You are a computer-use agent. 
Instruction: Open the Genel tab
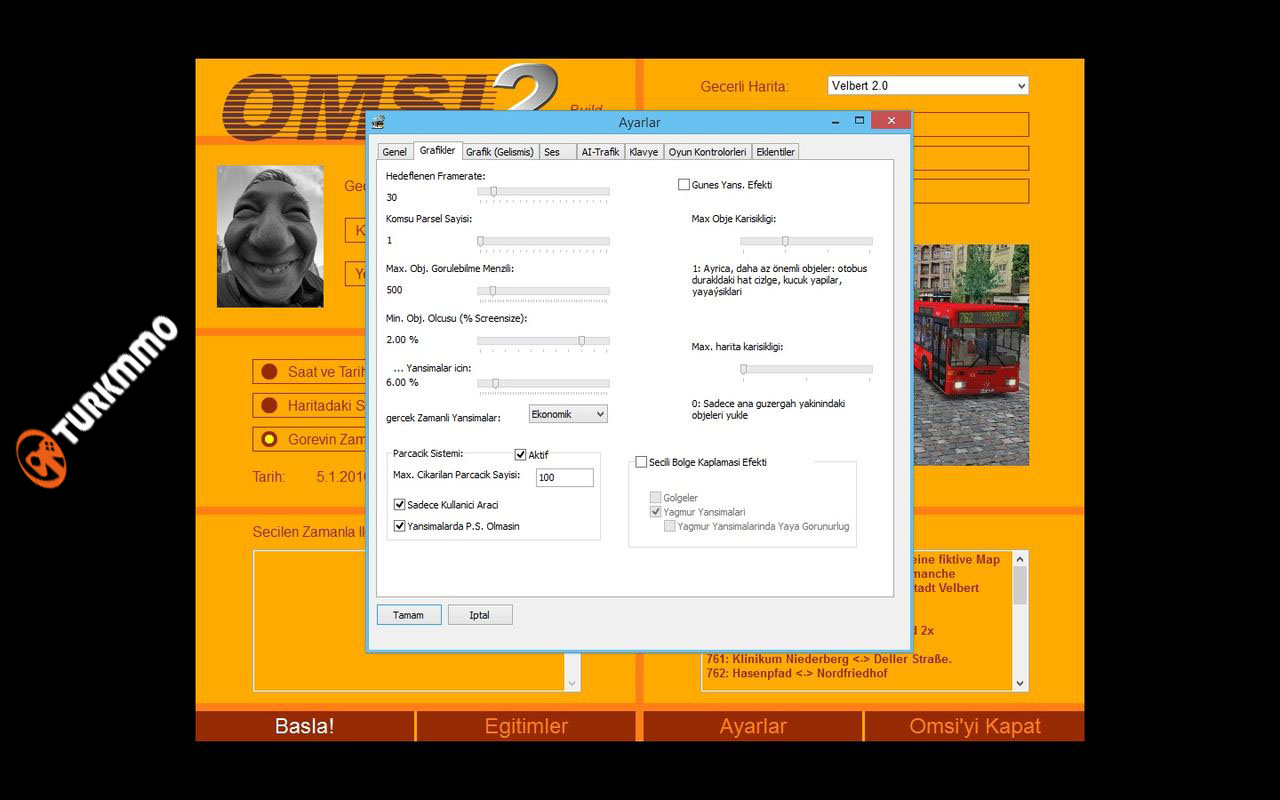[x=394, y=152]
